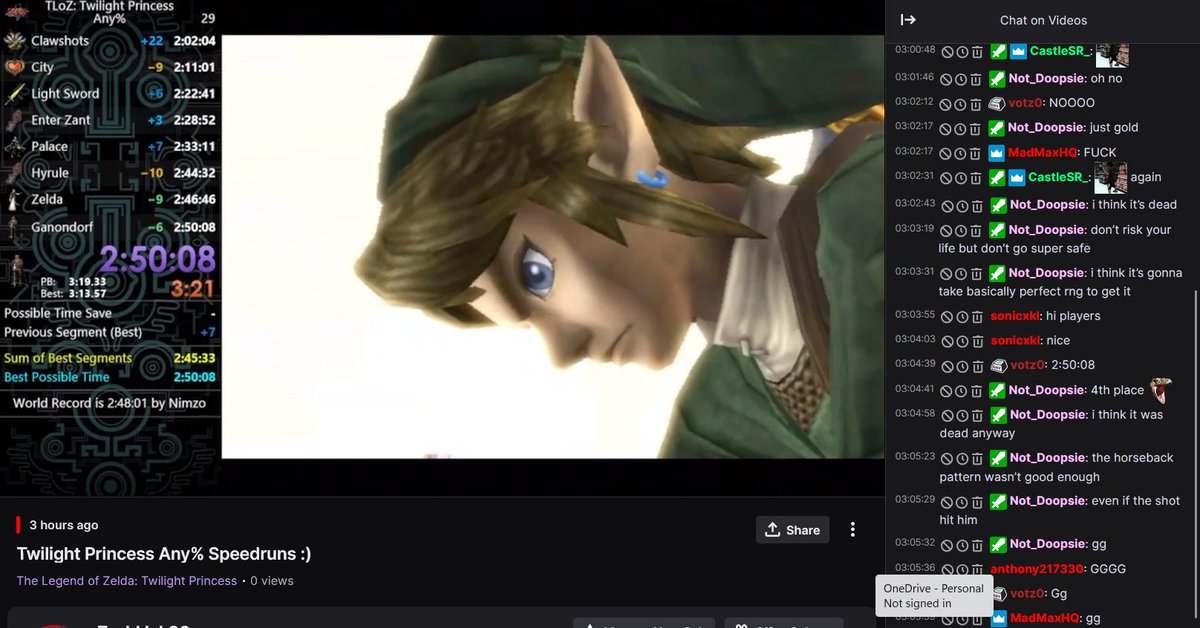Click the Zelda split icon
The width and height of the screenshot is (1200, 628).
pyautogui.click(x=13, y=199)
